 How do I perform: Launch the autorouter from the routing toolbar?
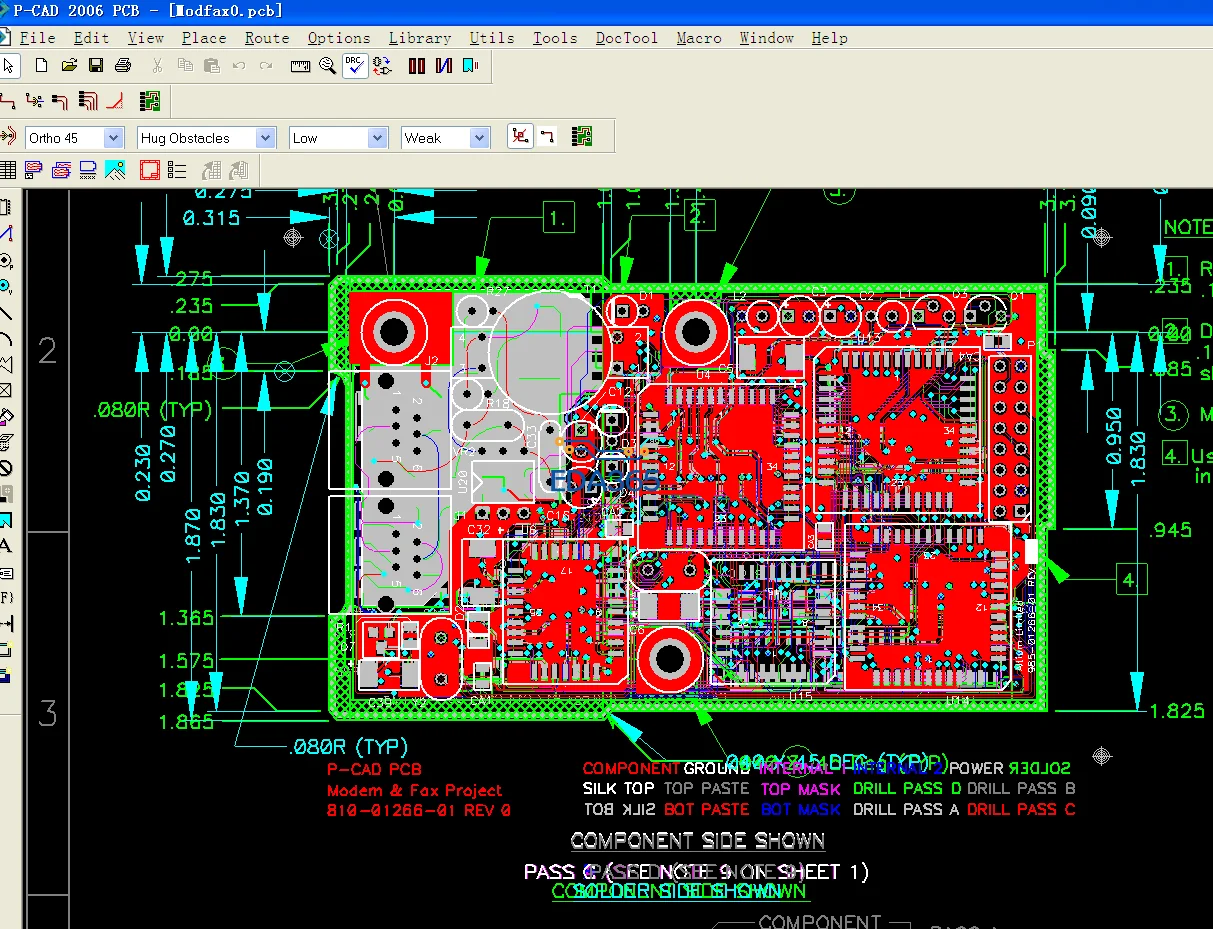(x=150, y=100)
